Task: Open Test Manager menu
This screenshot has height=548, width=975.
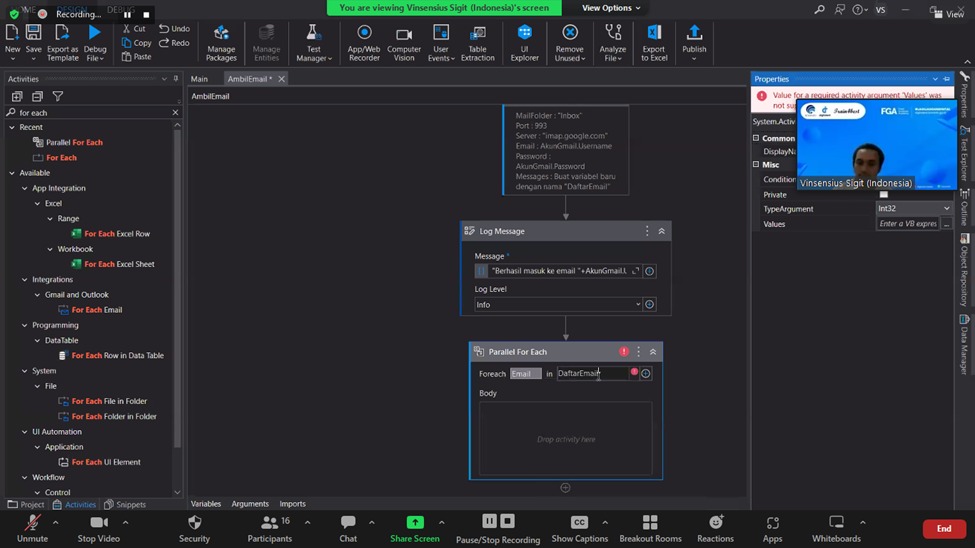Action: (x=313, y=42)
